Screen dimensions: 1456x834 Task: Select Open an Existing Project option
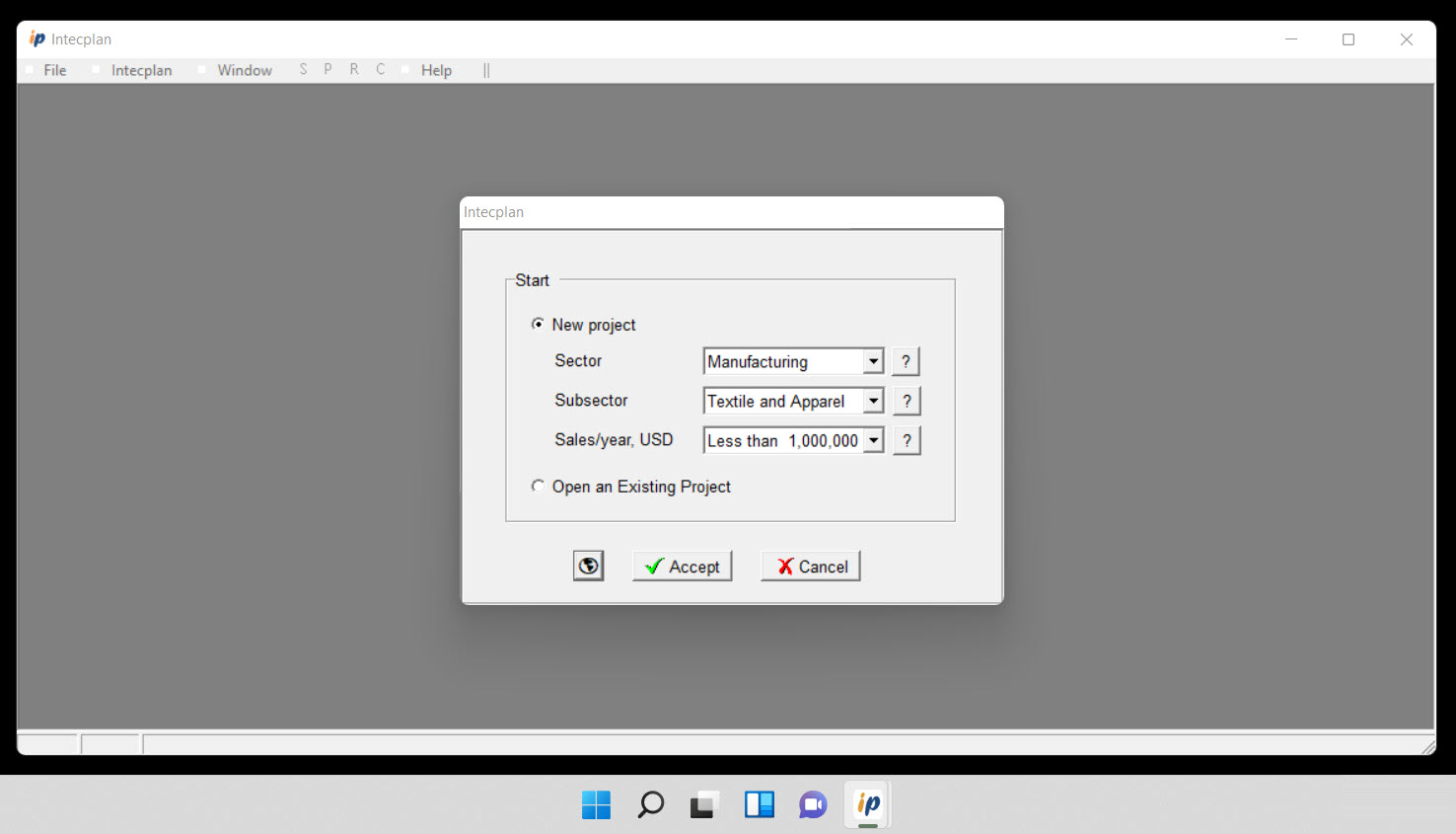point(538,486)
